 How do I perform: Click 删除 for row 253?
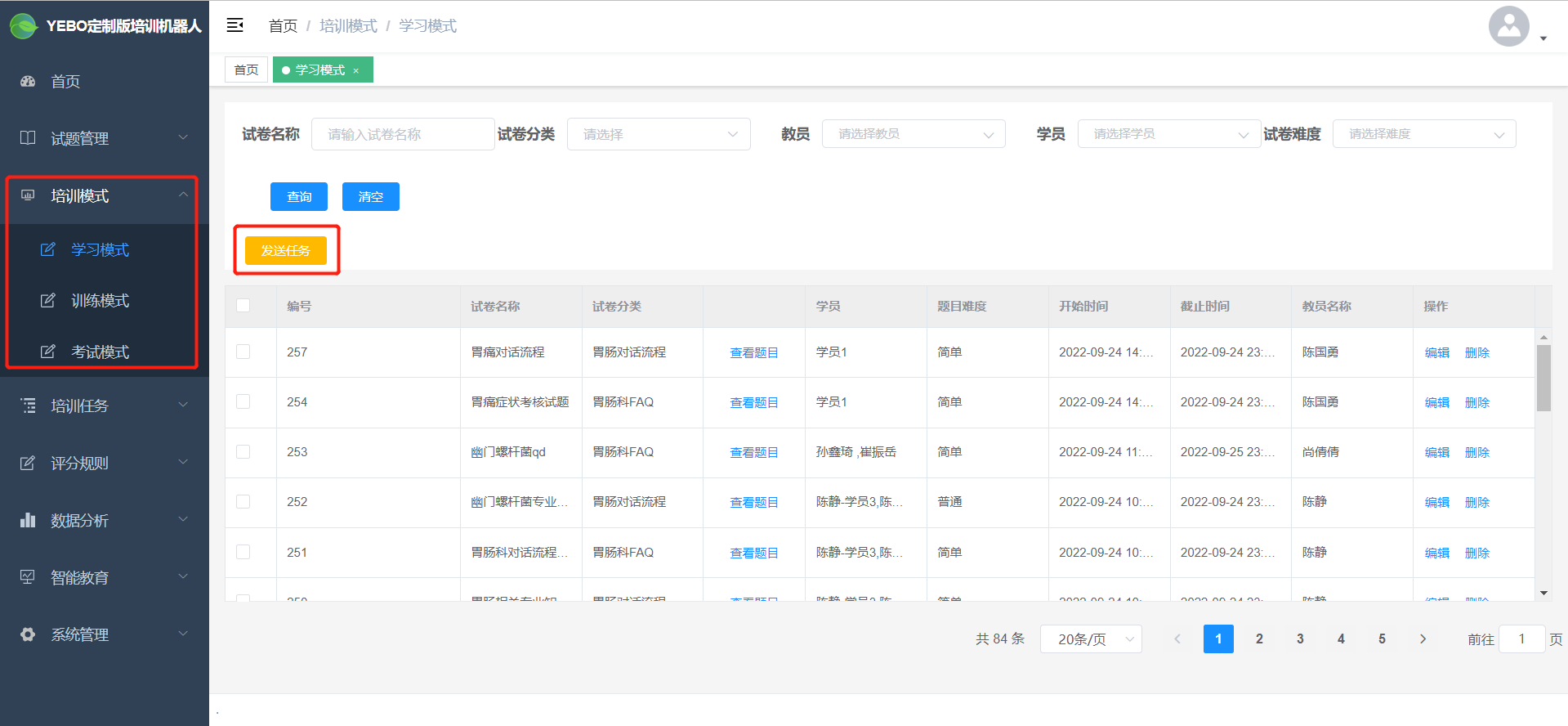point(1477,452)
